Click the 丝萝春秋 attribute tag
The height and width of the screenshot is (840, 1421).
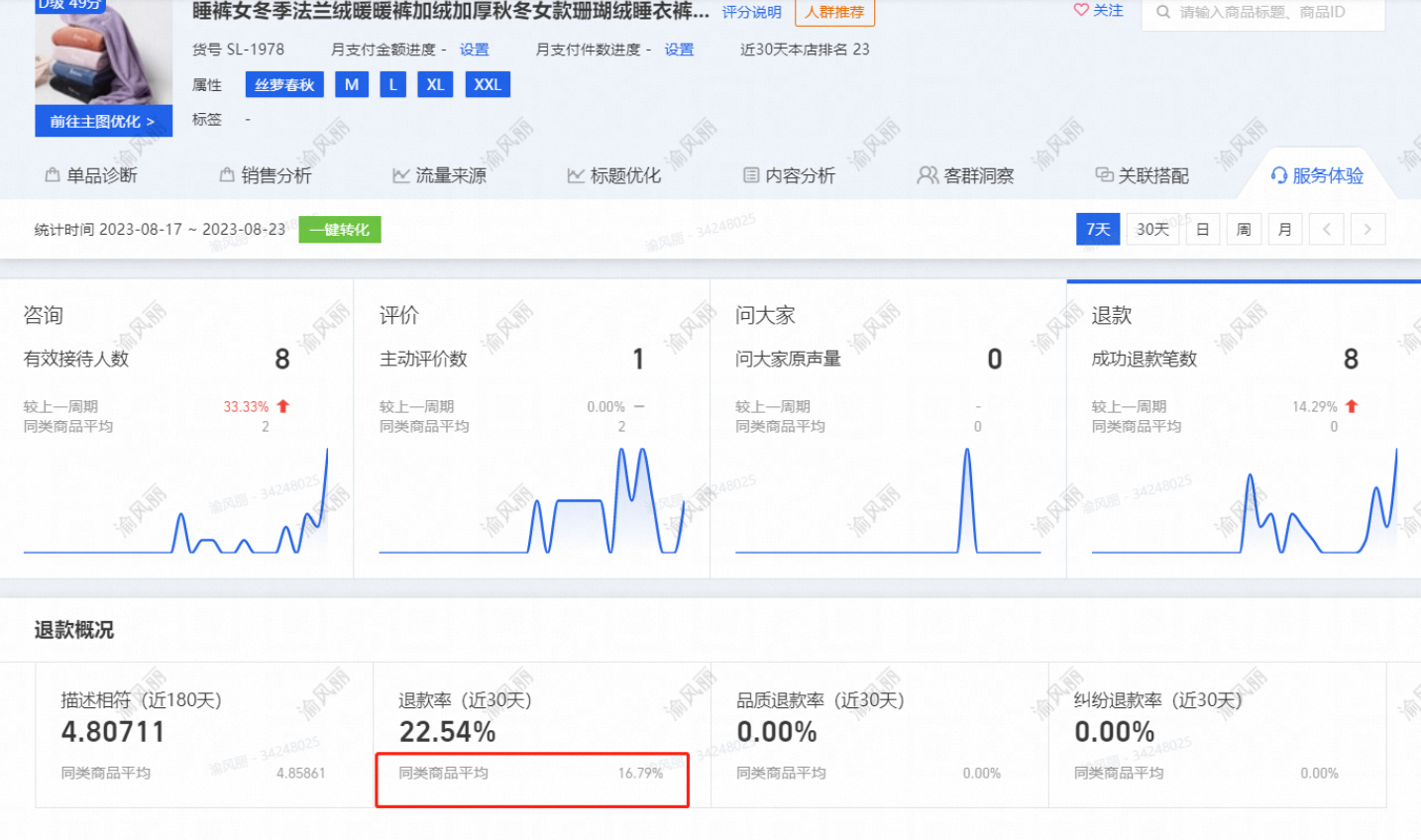(284, 84)
